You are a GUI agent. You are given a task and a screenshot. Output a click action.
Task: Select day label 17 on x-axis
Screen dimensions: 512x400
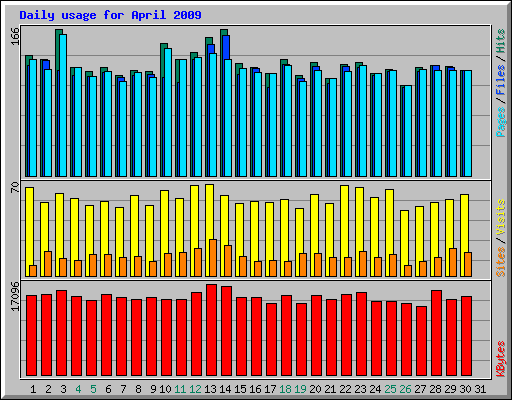(270, 389)
